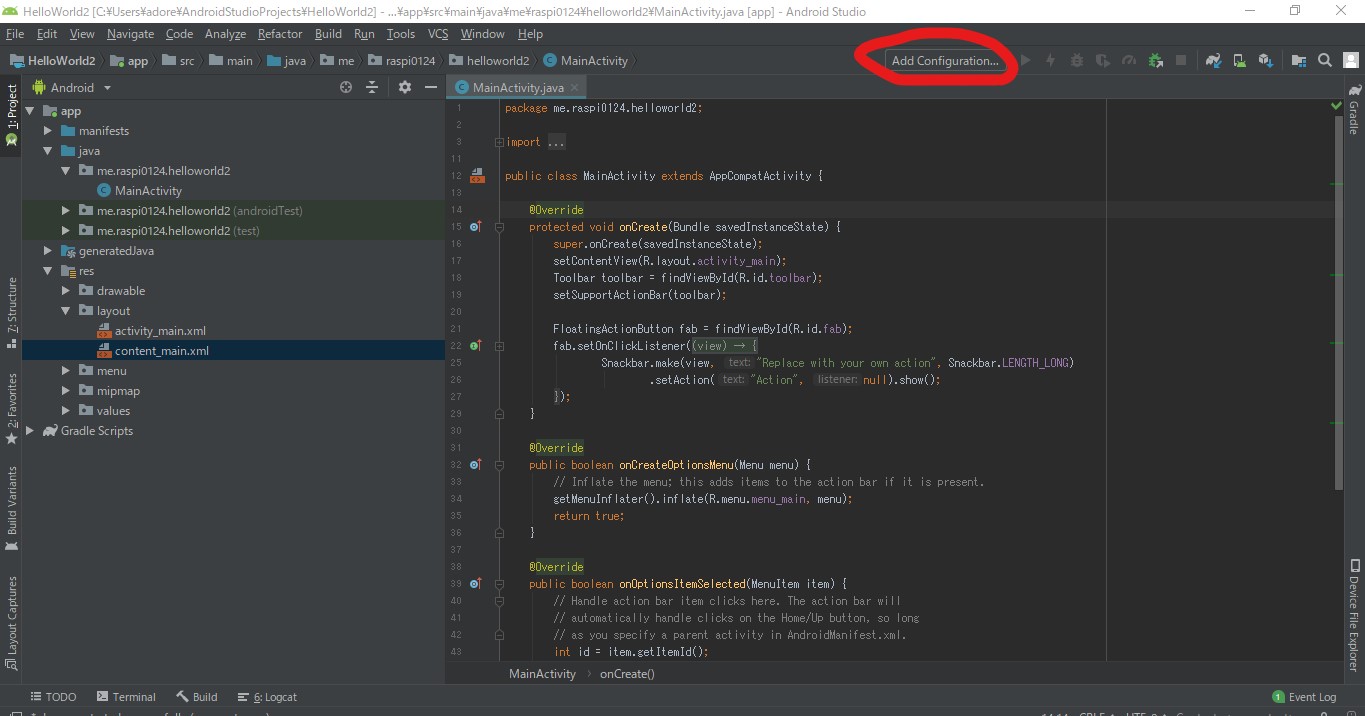
Task: Open the Gradle tool window tab
Action: pyautogui.click(x=1354, y=109)
